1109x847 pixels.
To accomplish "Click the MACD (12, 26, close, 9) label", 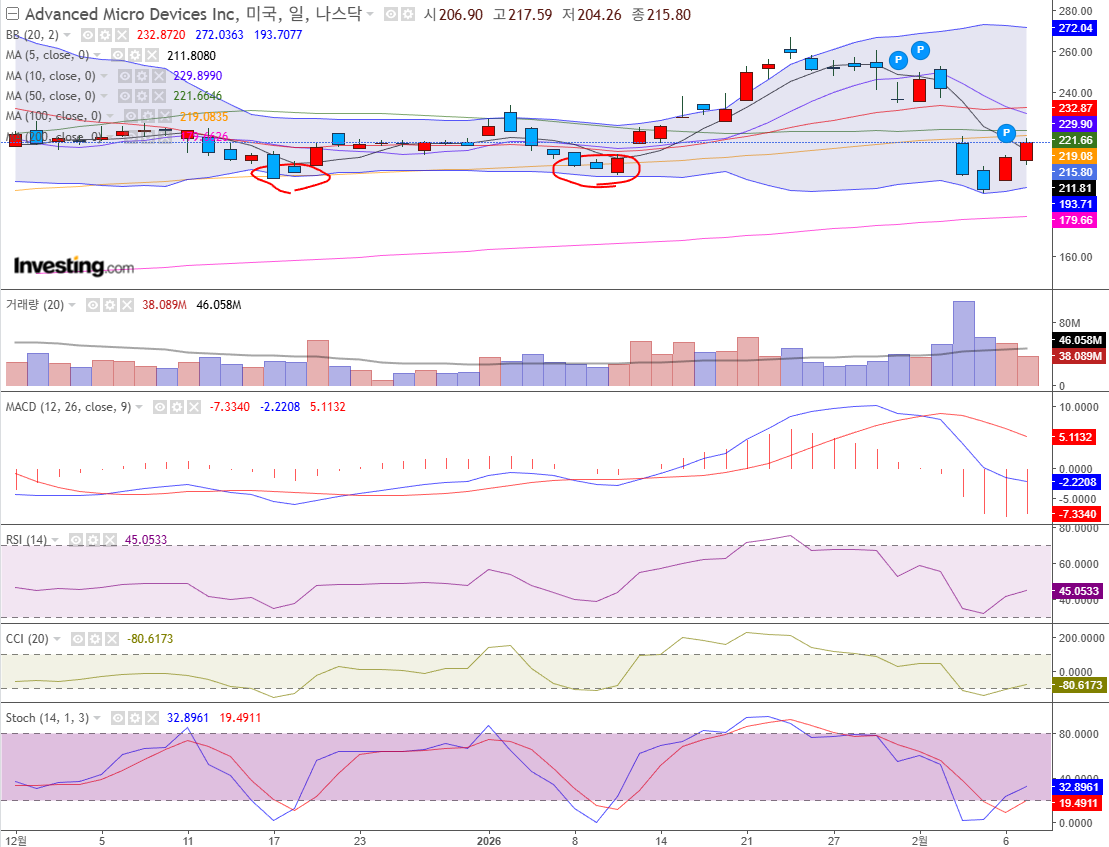I will click(x=69, y=407).
